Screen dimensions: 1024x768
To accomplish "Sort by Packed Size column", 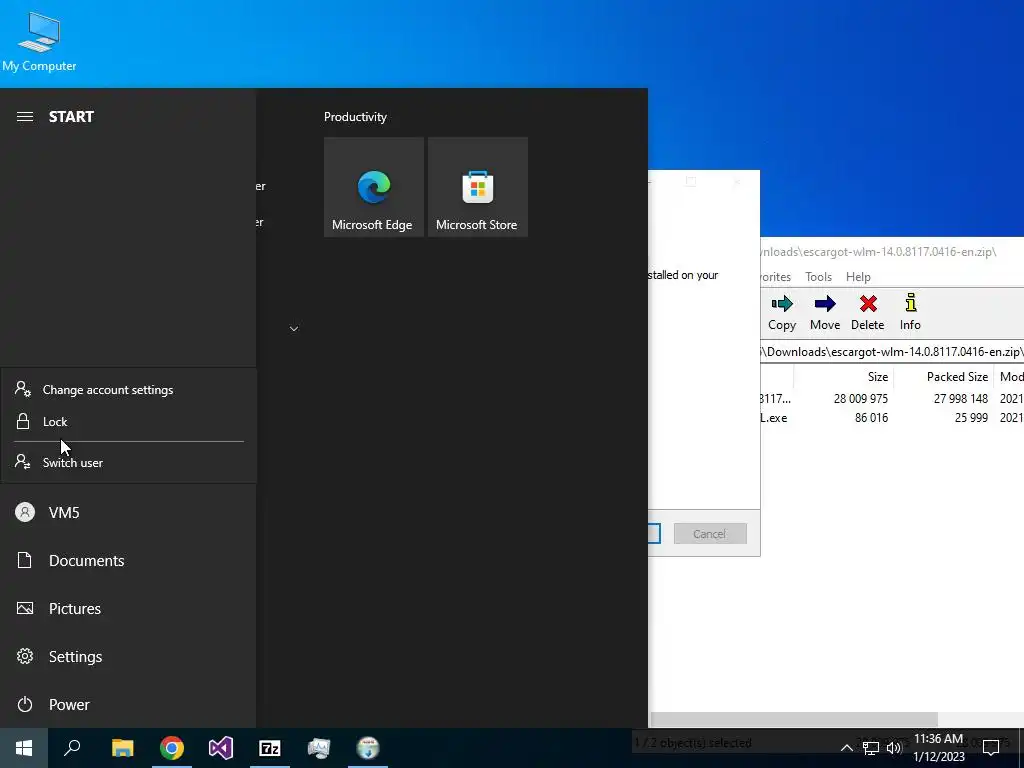I will (x=943, y=377).
